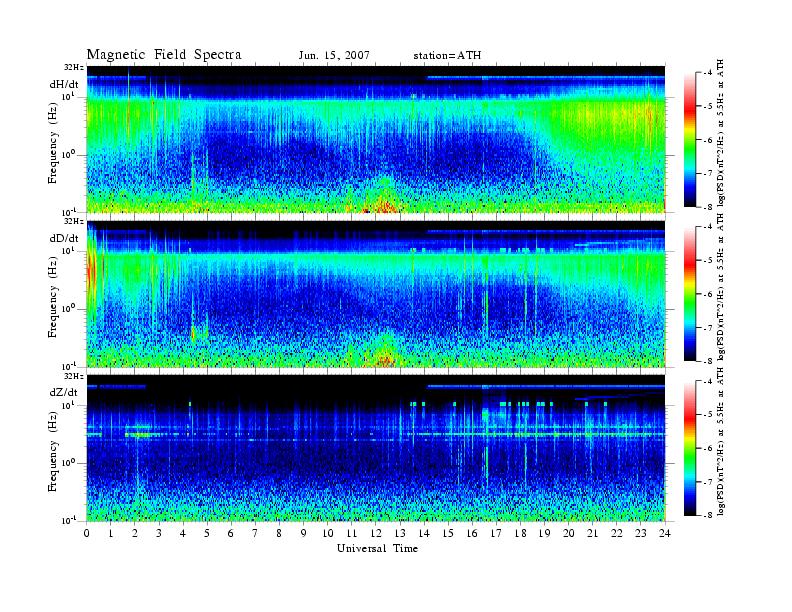Click hour 4 tick label on time axis
This screenshot has height=612, width=792.
[183, 534]
